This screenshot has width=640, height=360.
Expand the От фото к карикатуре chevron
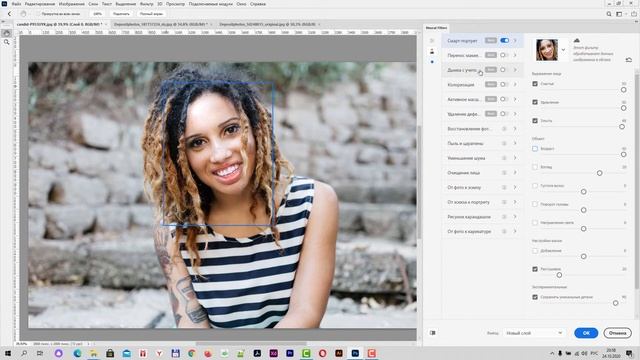[515, 231]
